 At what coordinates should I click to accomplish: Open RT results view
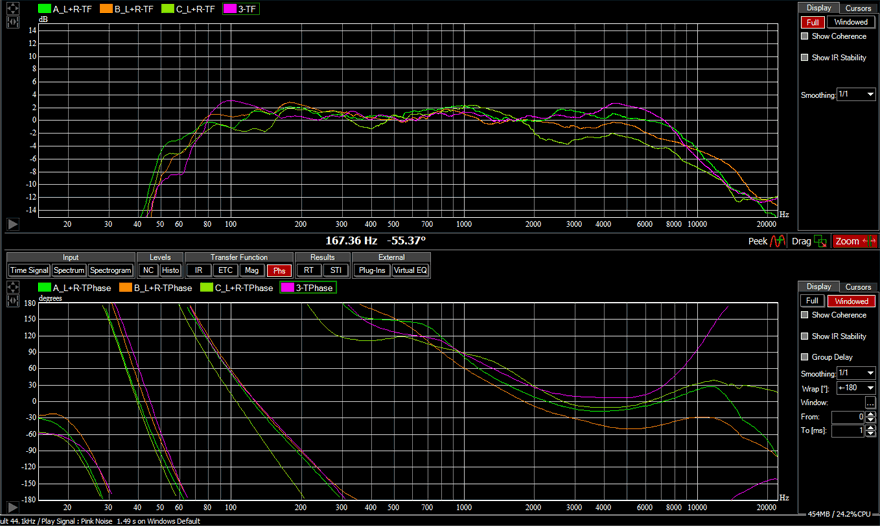pos(309,271)
